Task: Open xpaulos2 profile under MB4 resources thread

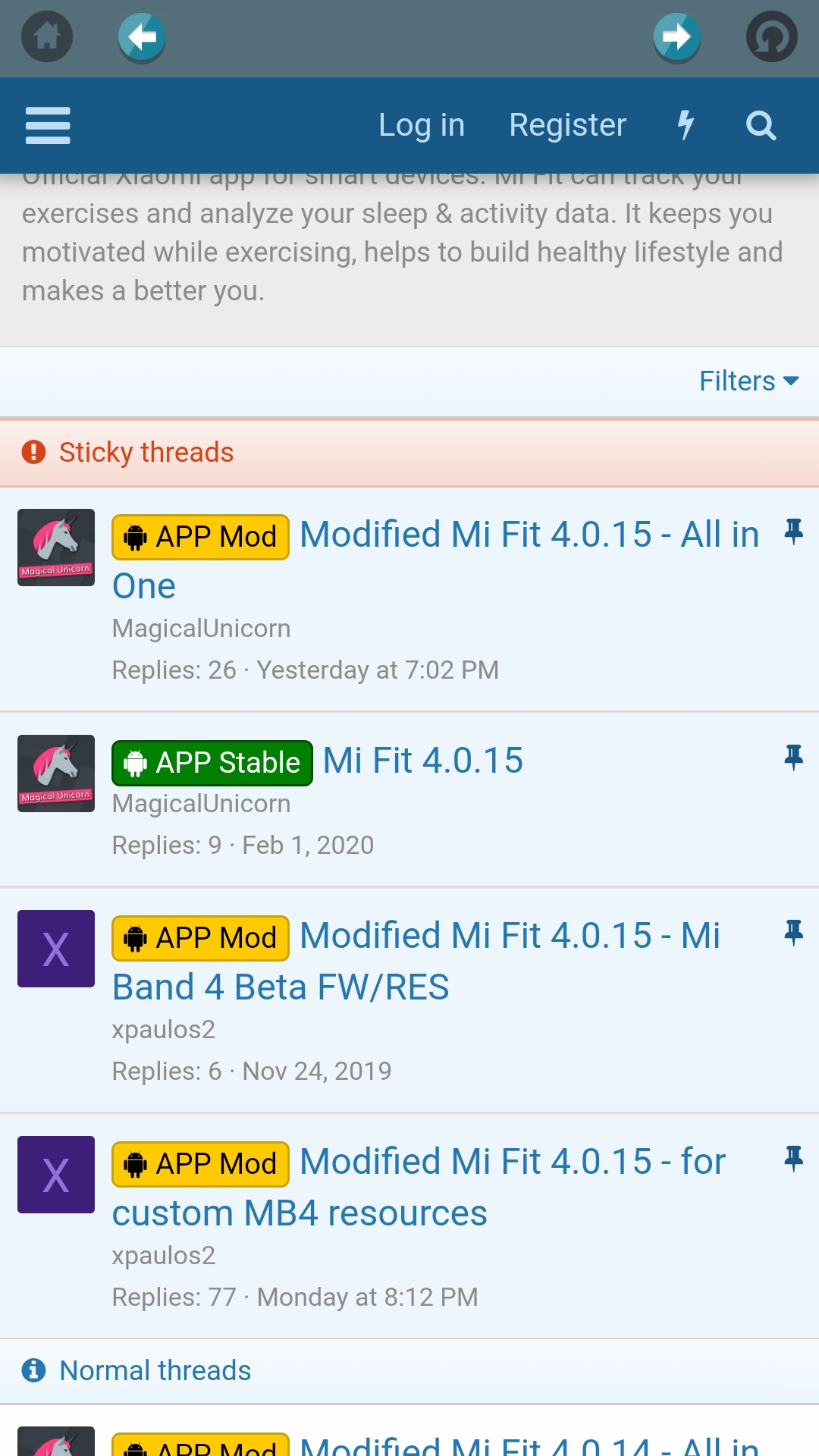Action: click(x=164, y=1256)
